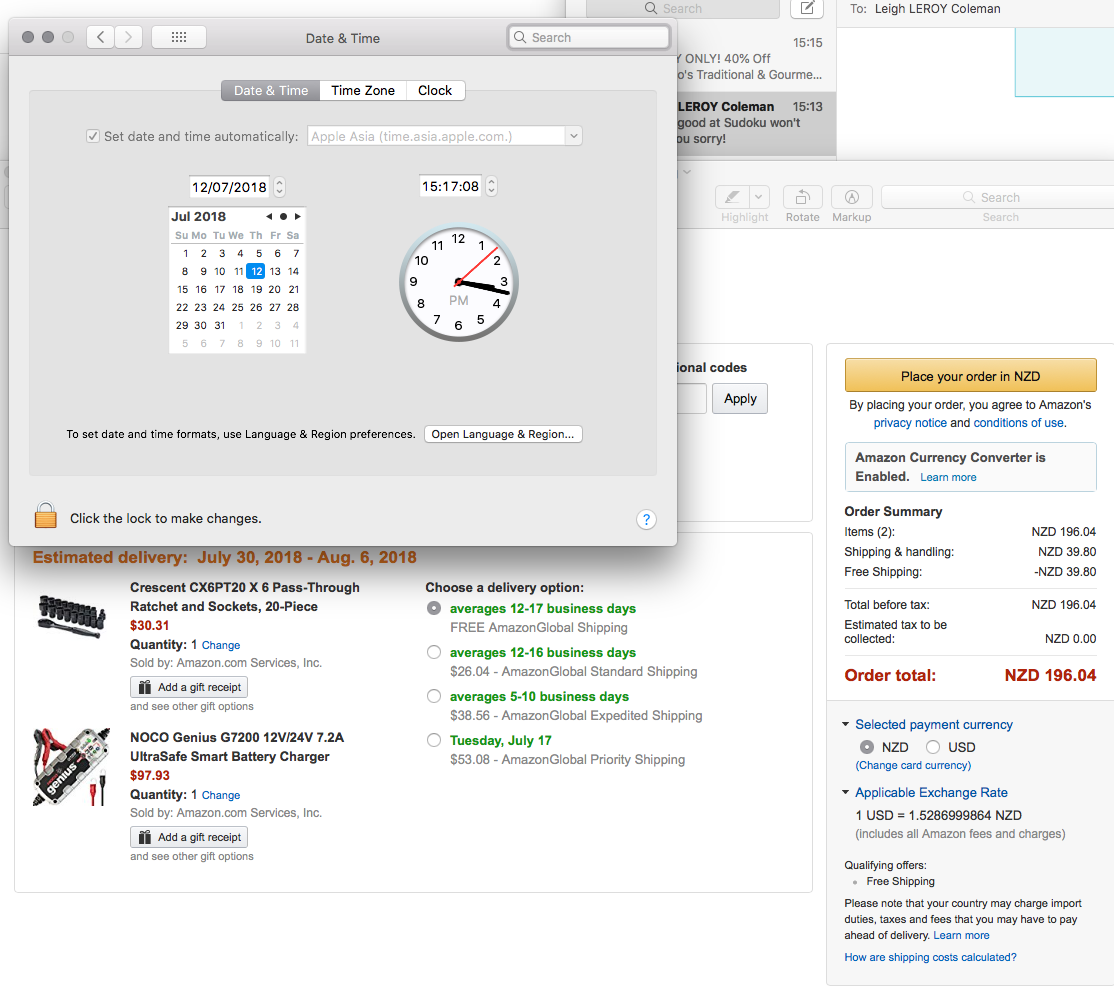Viewport: 1114px width, 987px height.
Task: Click the System Preferences search field
Action: 588,38
